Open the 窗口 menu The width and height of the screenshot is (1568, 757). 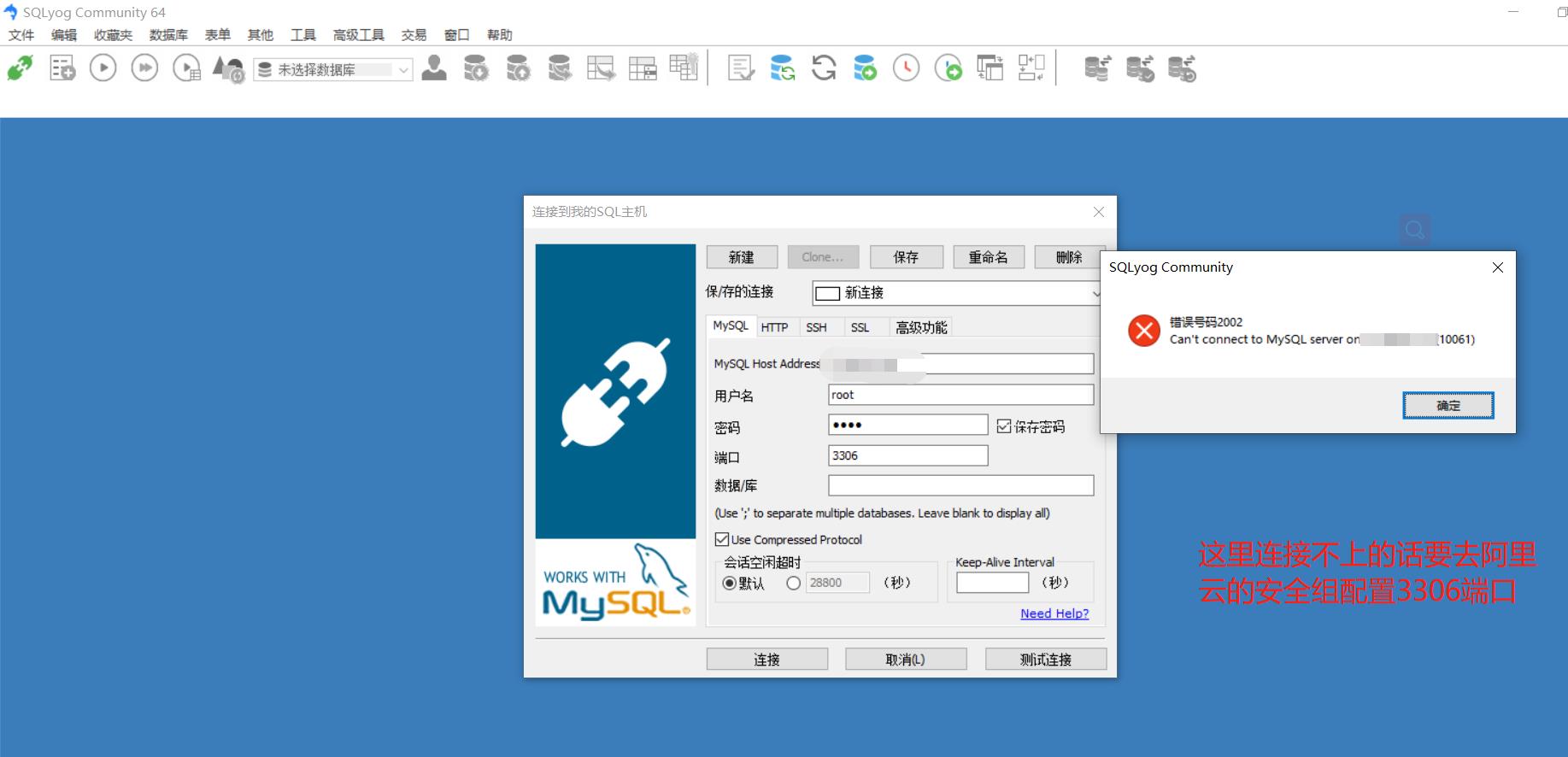[457, 35]
